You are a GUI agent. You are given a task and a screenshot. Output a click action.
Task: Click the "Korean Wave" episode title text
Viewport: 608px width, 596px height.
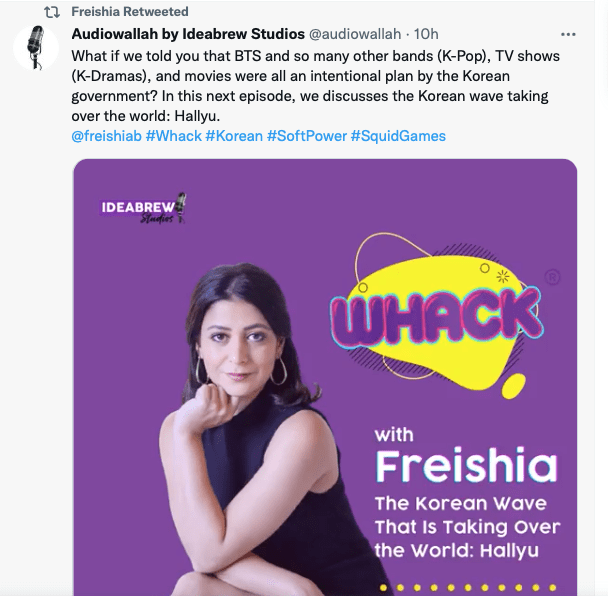click(466, 527)
